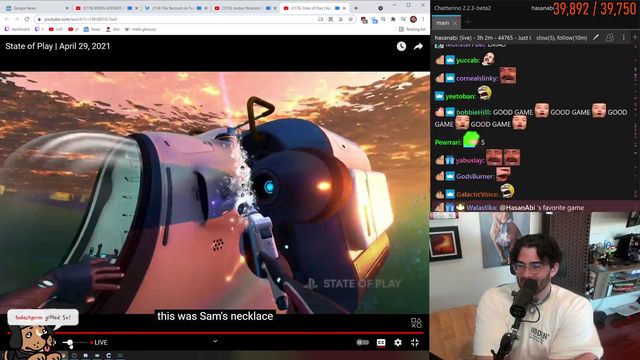Reload the YouTube page
The width and height of the screenshot is (640, 360).
[x=27, y=19]
